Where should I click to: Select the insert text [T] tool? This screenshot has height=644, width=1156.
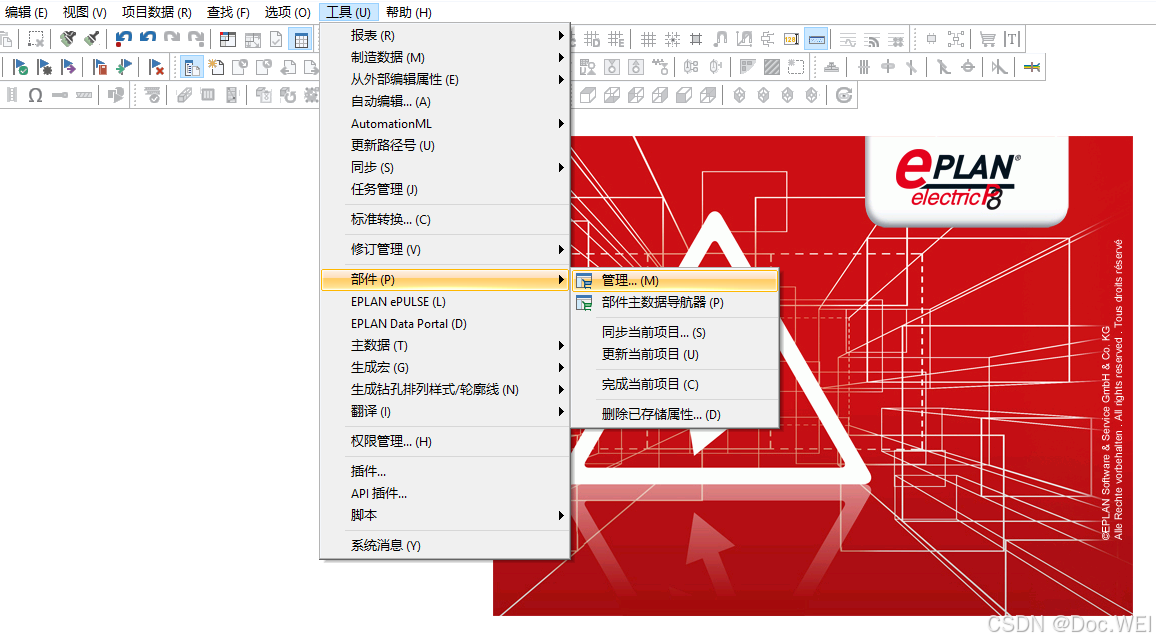(x=1013, y=39)
